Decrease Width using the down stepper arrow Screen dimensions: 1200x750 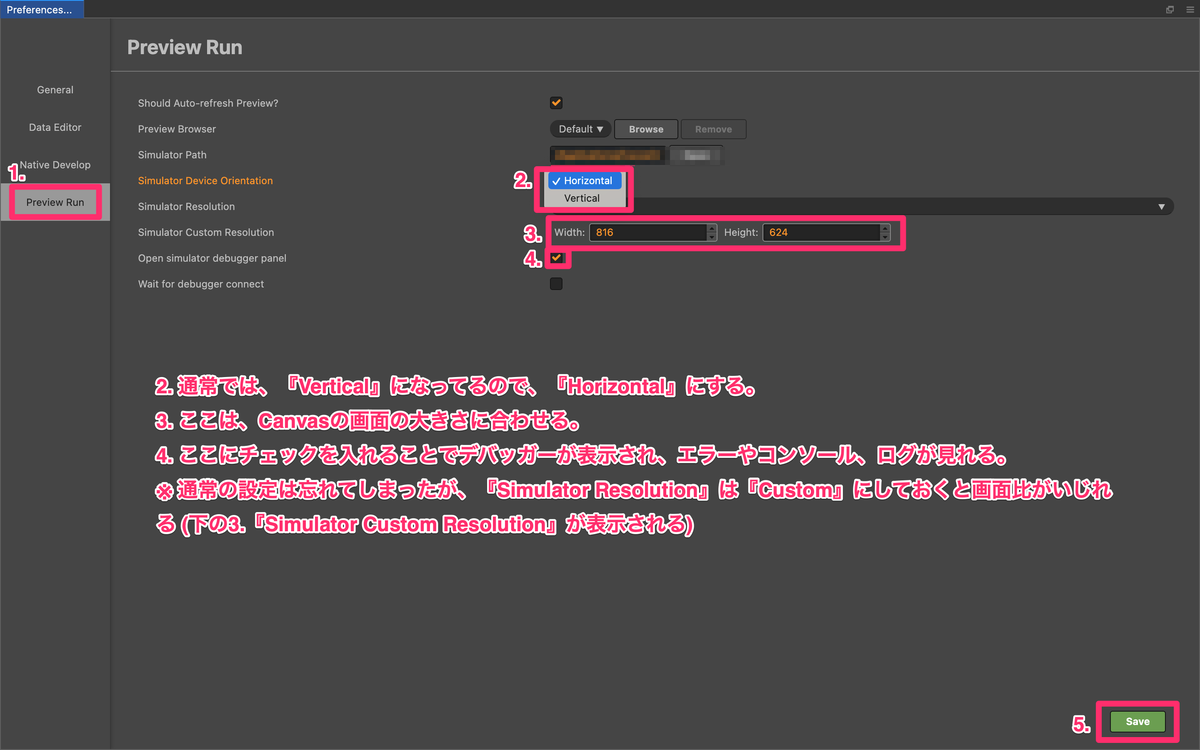click(x=712, y=237)
